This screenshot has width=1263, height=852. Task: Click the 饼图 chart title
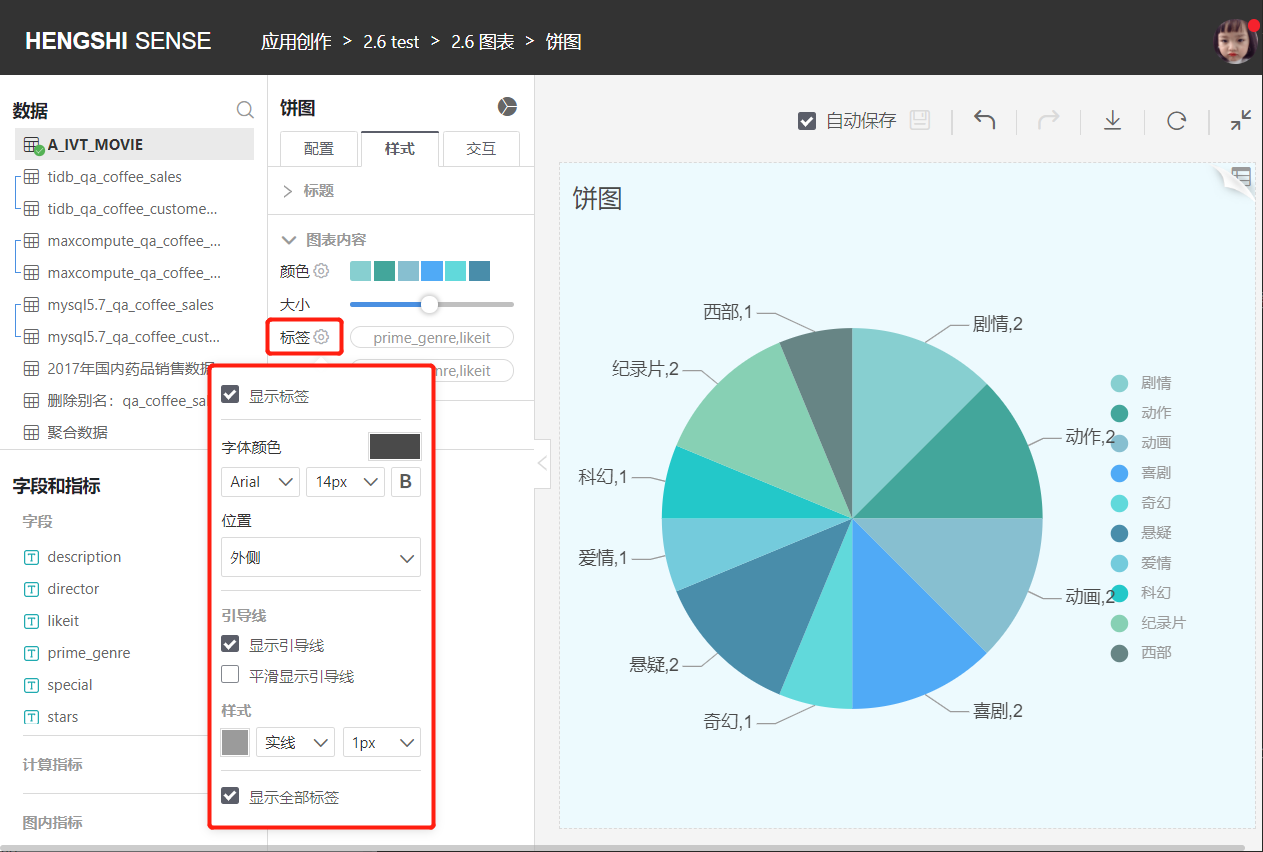[598, 198]
